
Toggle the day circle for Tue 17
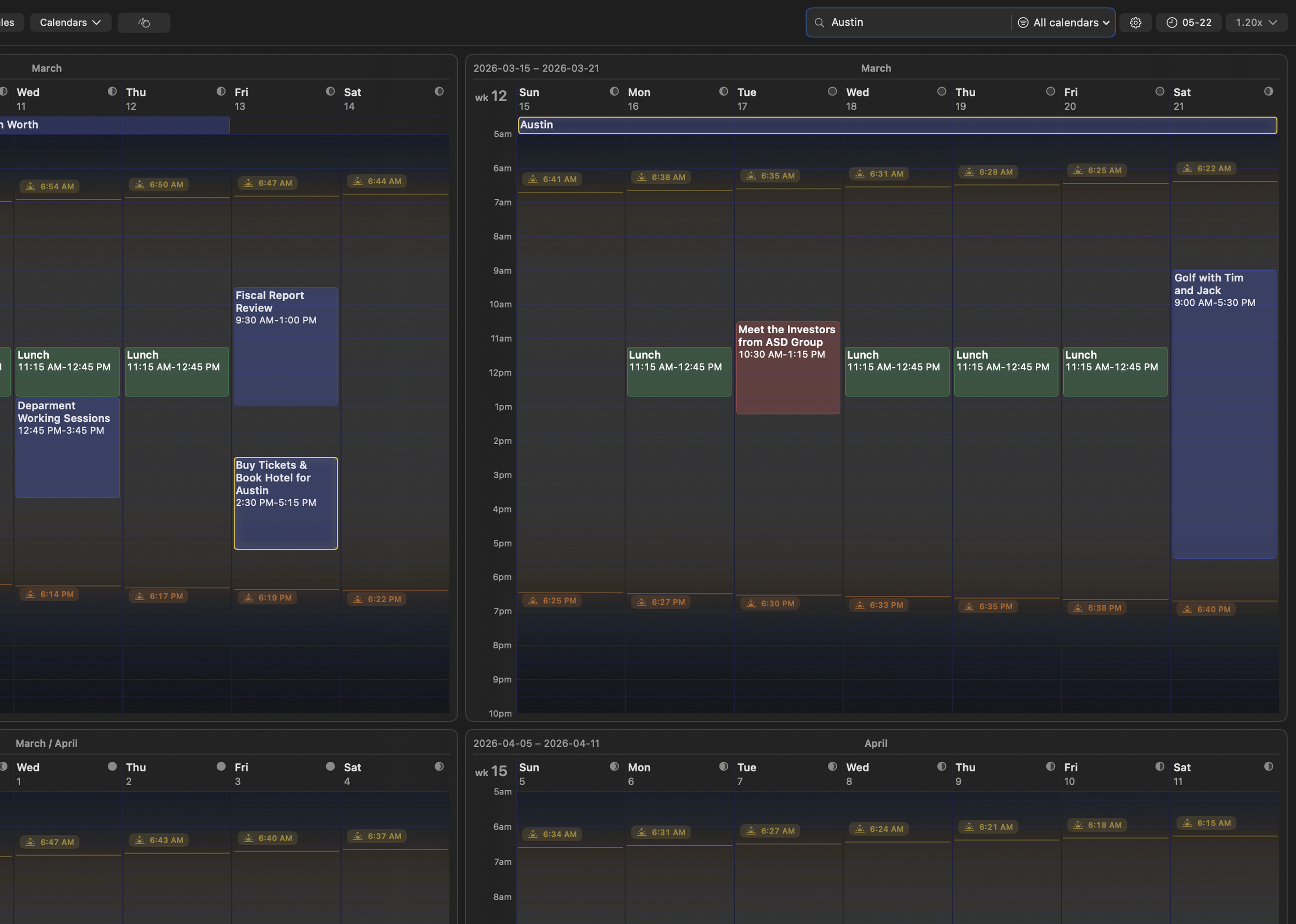[x=832, y=92]
